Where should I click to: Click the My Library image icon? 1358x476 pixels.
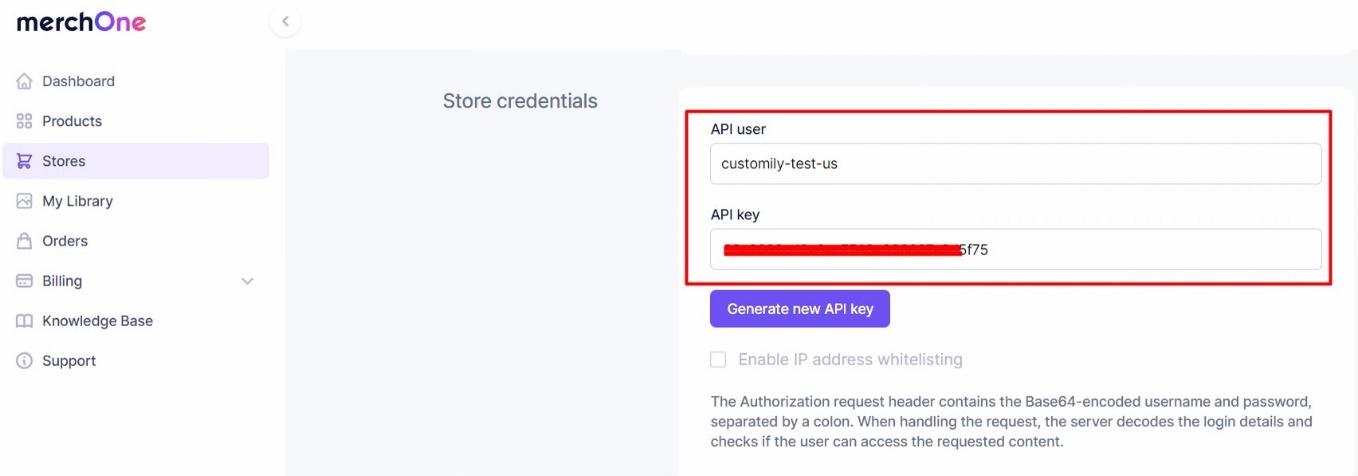[x=24, y=201]
